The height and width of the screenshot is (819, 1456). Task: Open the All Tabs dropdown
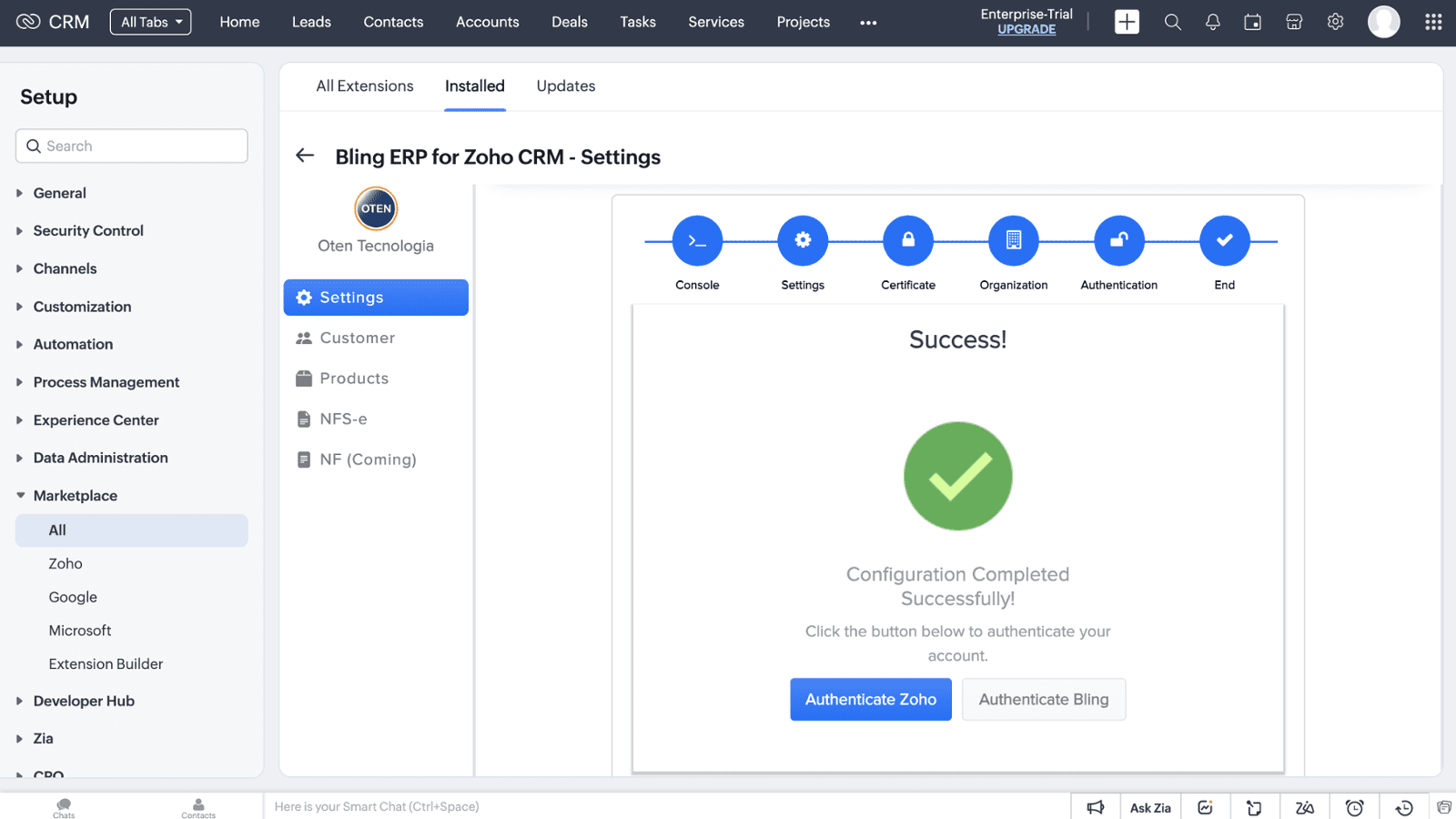tap(150, 22)
